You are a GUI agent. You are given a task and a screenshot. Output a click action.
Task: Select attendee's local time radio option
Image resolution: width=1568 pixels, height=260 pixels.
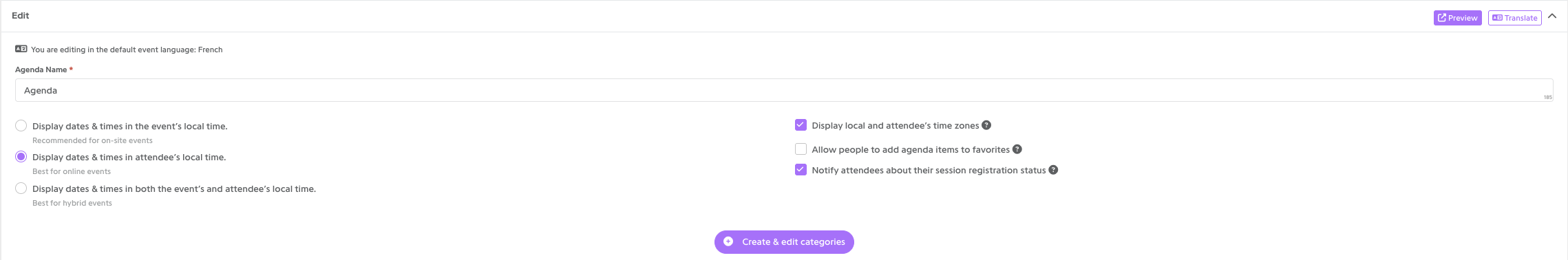21,157
